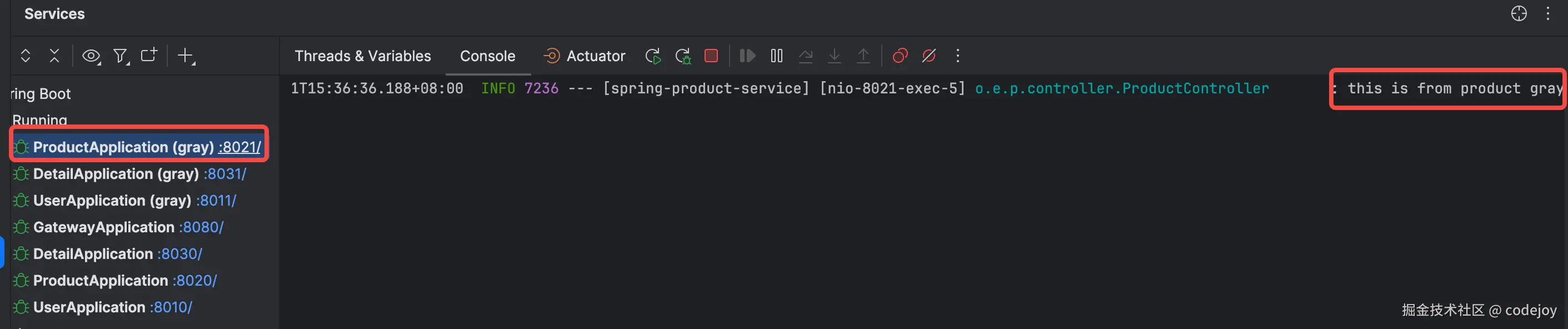Image resolution: width=1568 pixels, height=329 pixels.
Task: Click the ProductController class link in the console
Action: 1122,88
